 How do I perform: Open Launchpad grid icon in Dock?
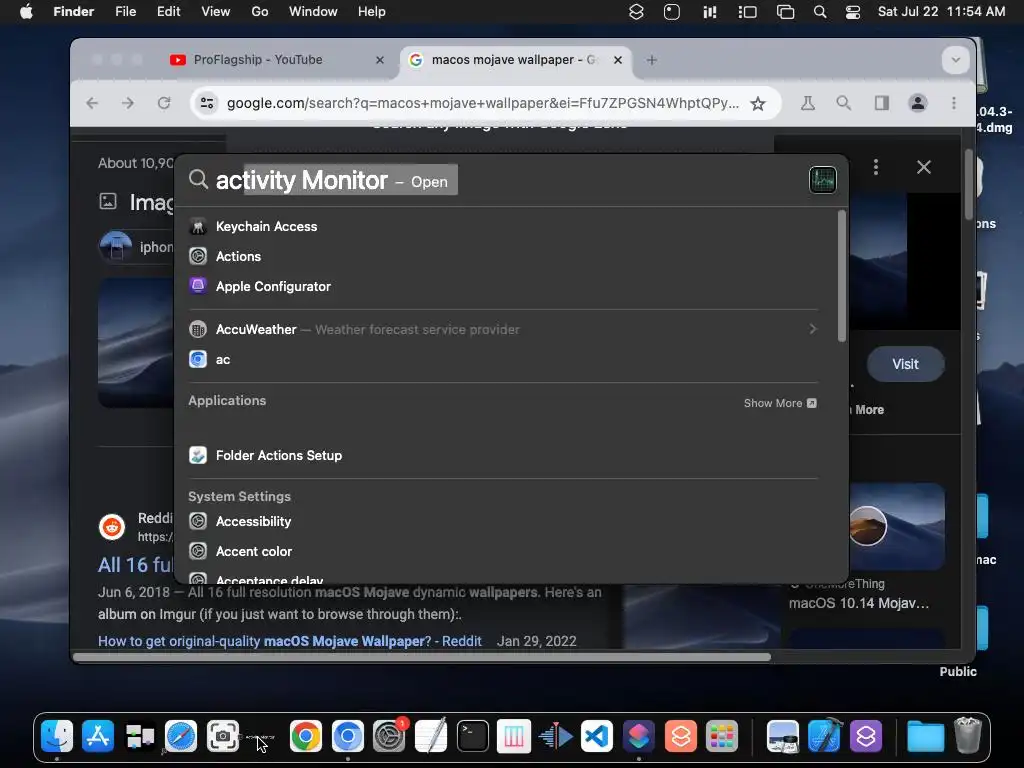tap(722, 736)
